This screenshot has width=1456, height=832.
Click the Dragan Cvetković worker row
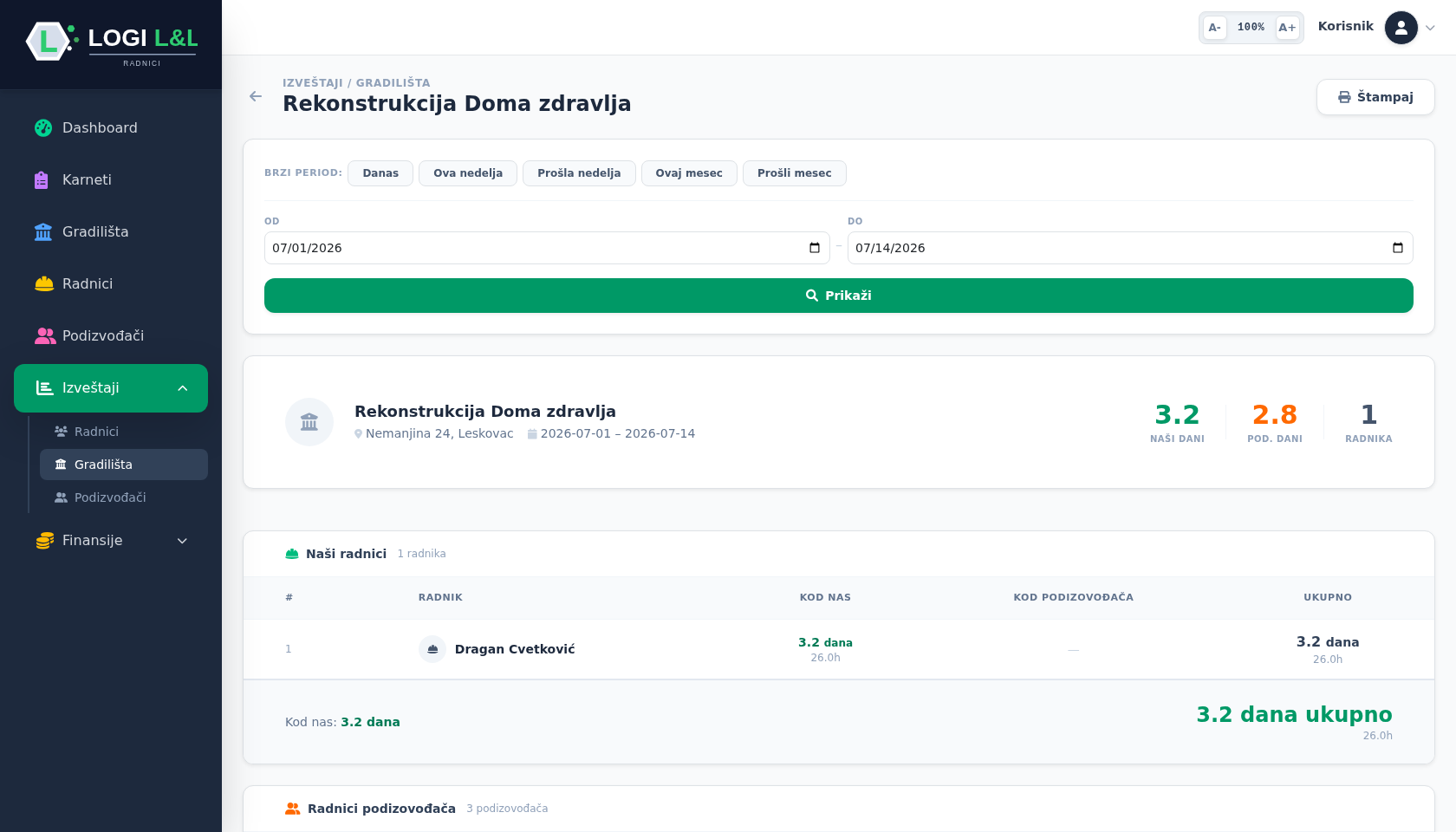coord(839,649)
